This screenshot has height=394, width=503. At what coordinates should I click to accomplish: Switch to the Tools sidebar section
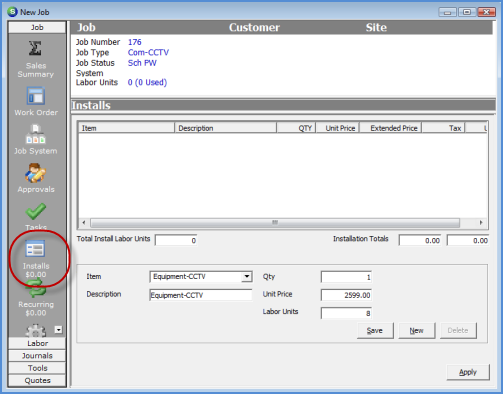coord(37,368)
